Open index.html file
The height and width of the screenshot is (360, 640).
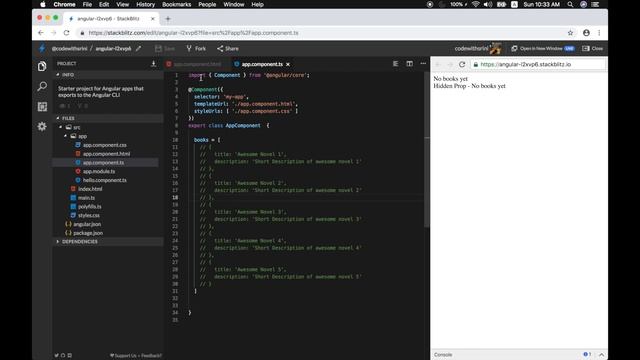90,189
